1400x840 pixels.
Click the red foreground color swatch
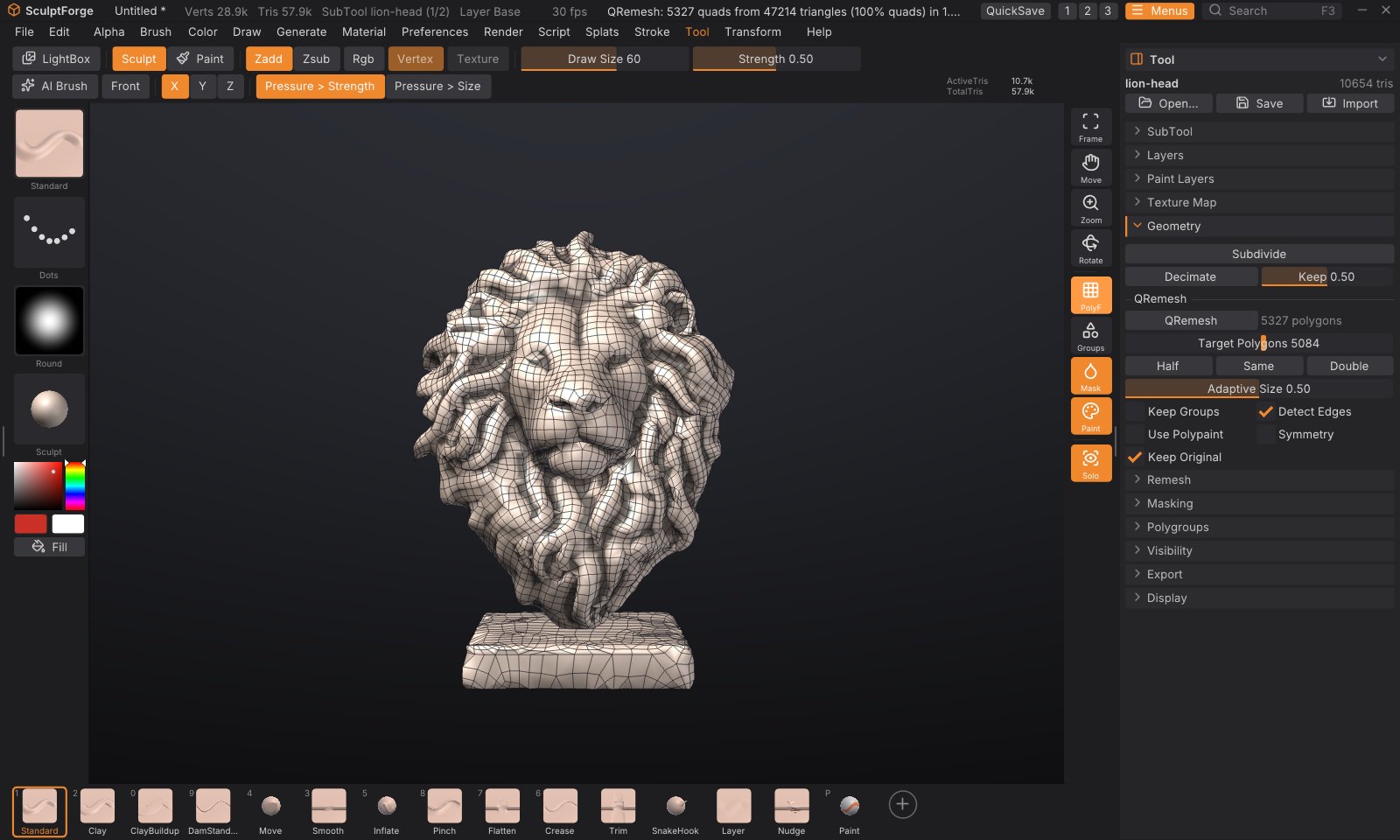pyautogui.click(x=31, y=523)
